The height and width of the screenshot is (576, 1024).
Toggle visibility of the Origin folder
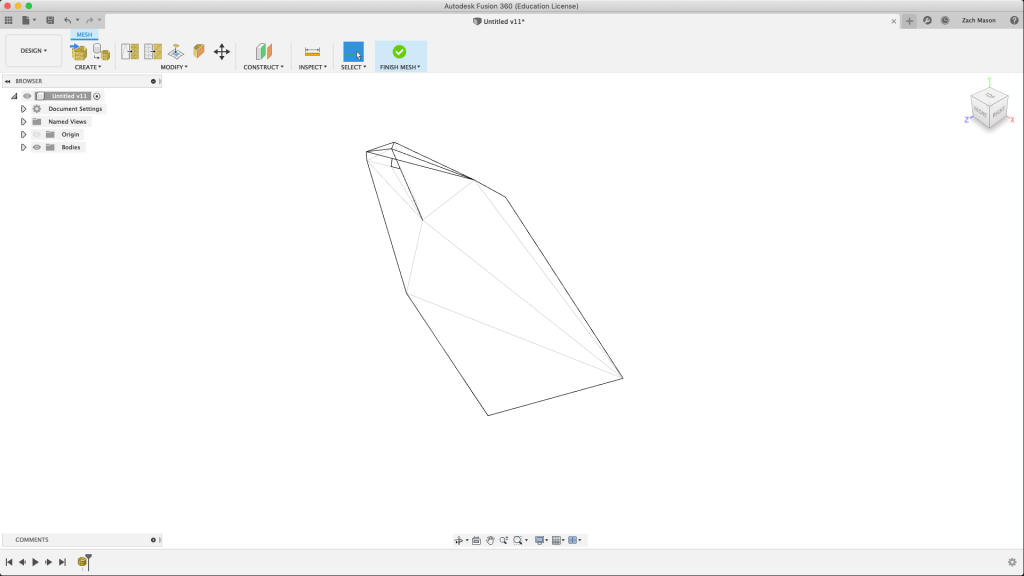point(37,134)
